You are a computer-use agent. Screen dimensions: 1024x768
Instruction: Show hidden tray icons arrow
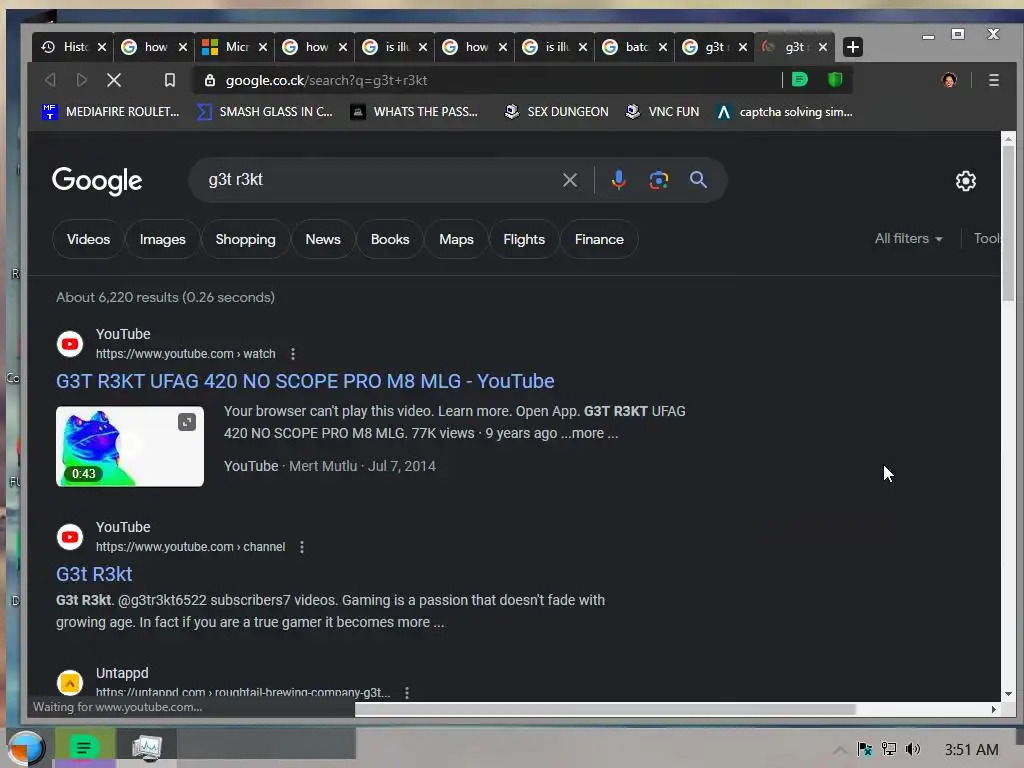[x=840, y=750]
